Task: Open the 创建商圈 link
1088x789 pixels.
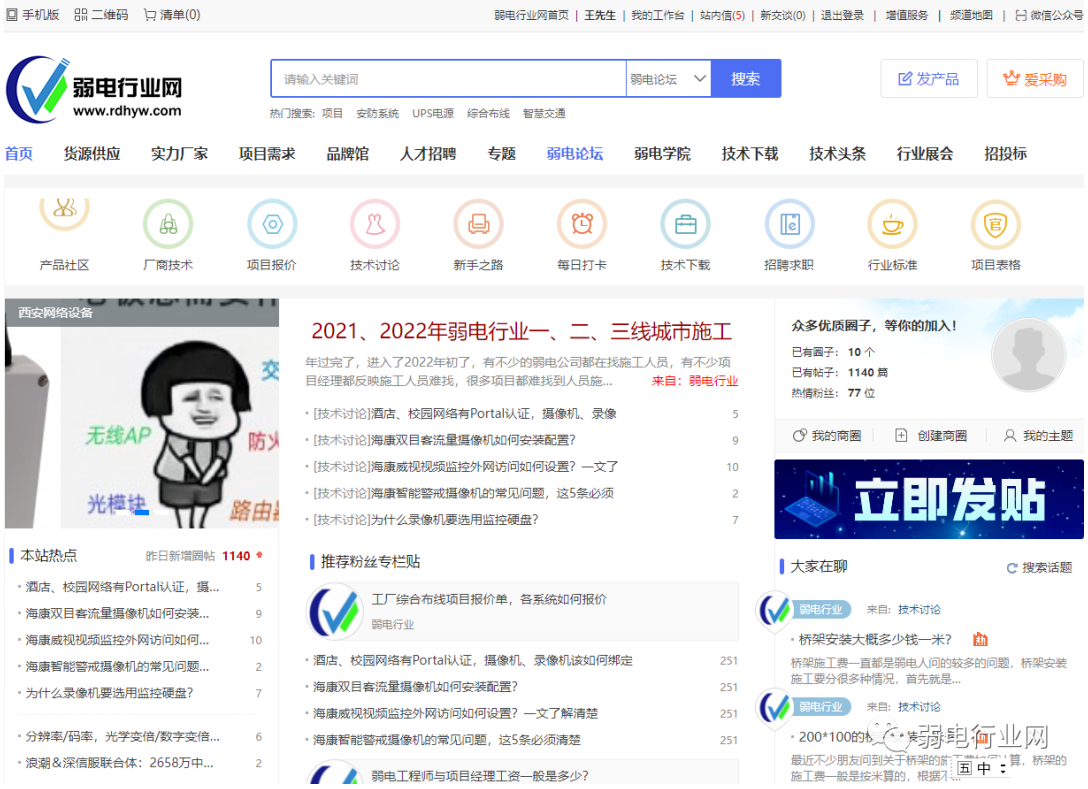Action: coord(931,436)
